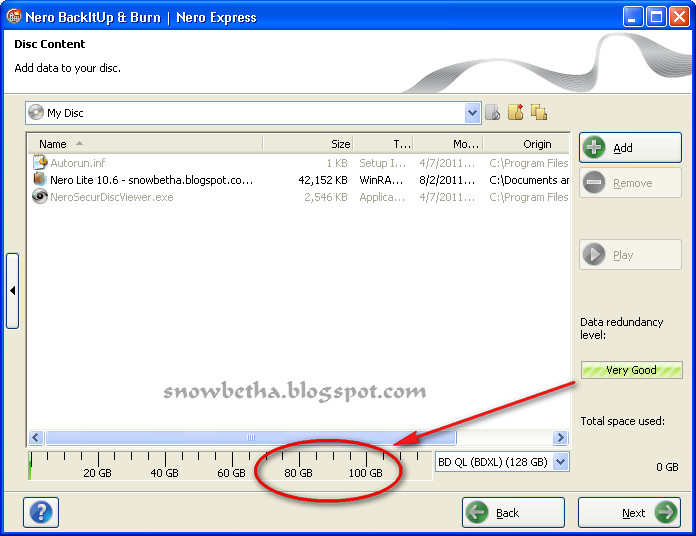Viewport: 696px width, 536px height.
Task: Select Nero Lite 10.6 - snowbetha.blogspot.co... row
Action: click(300, 180)
